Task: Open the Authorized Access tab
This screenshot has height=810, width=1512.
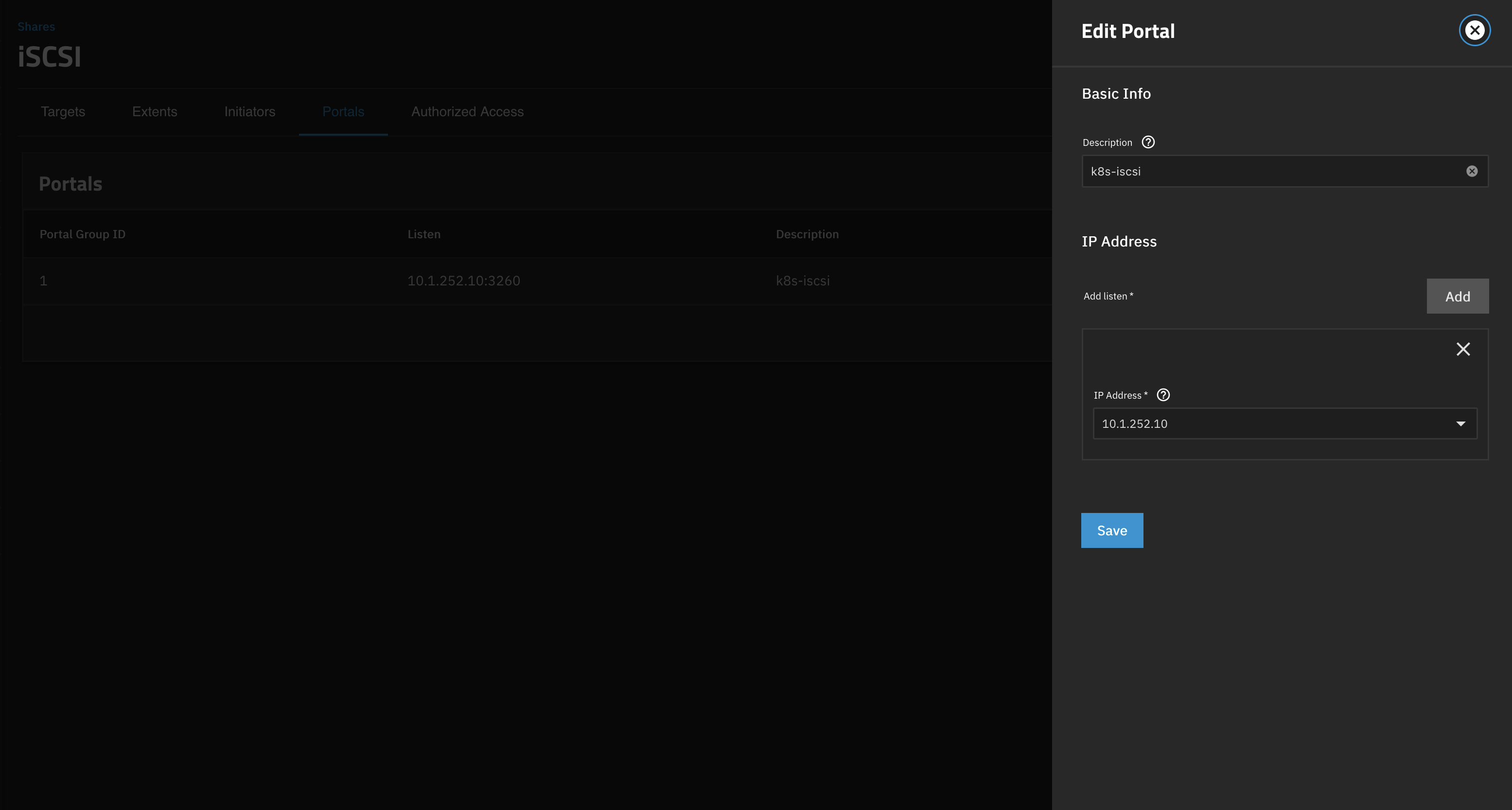Action: (x=467, y=111)
